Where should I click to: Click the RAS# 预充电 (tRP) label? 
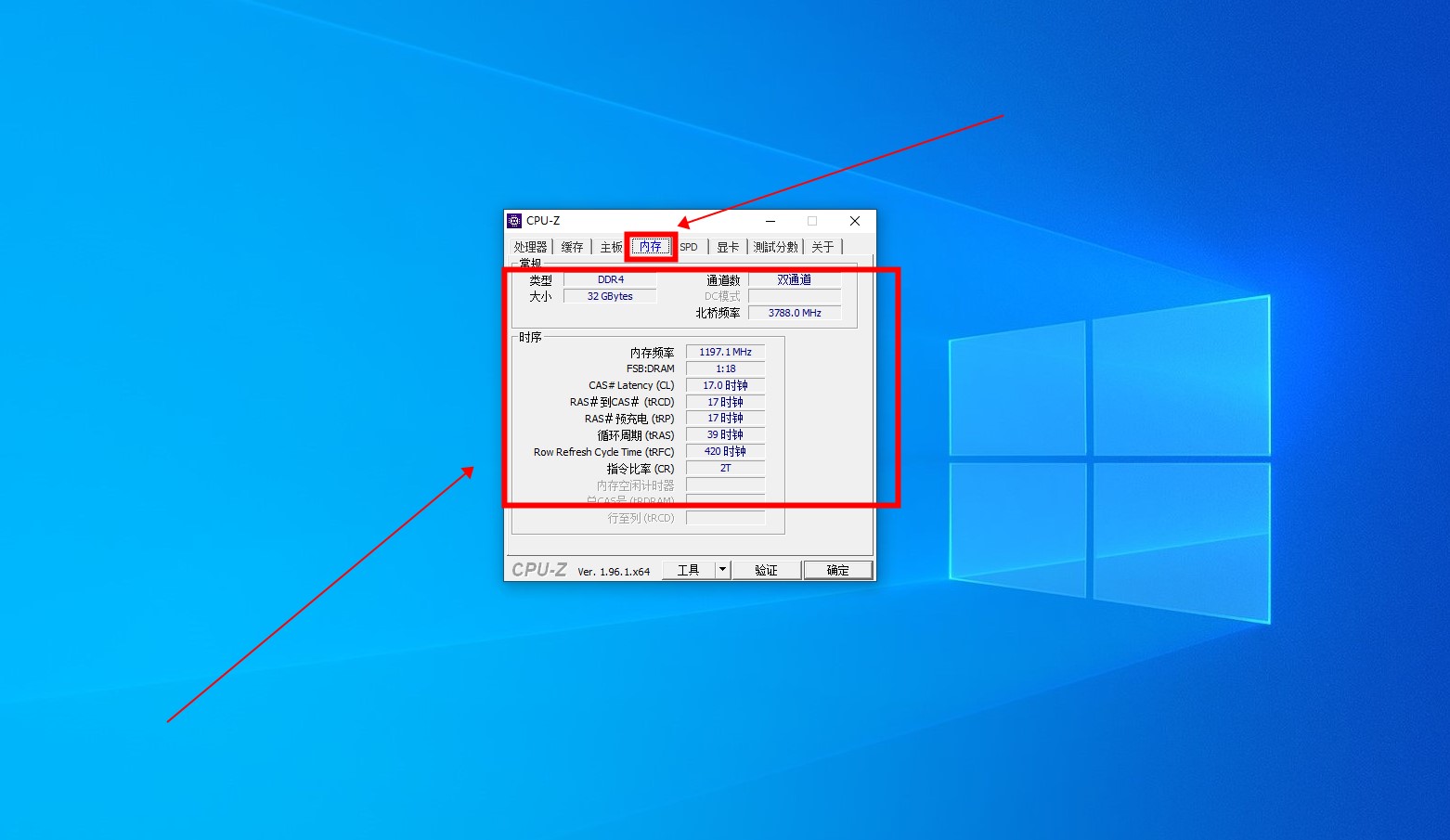pyautogui.click(x=629, y=419)
